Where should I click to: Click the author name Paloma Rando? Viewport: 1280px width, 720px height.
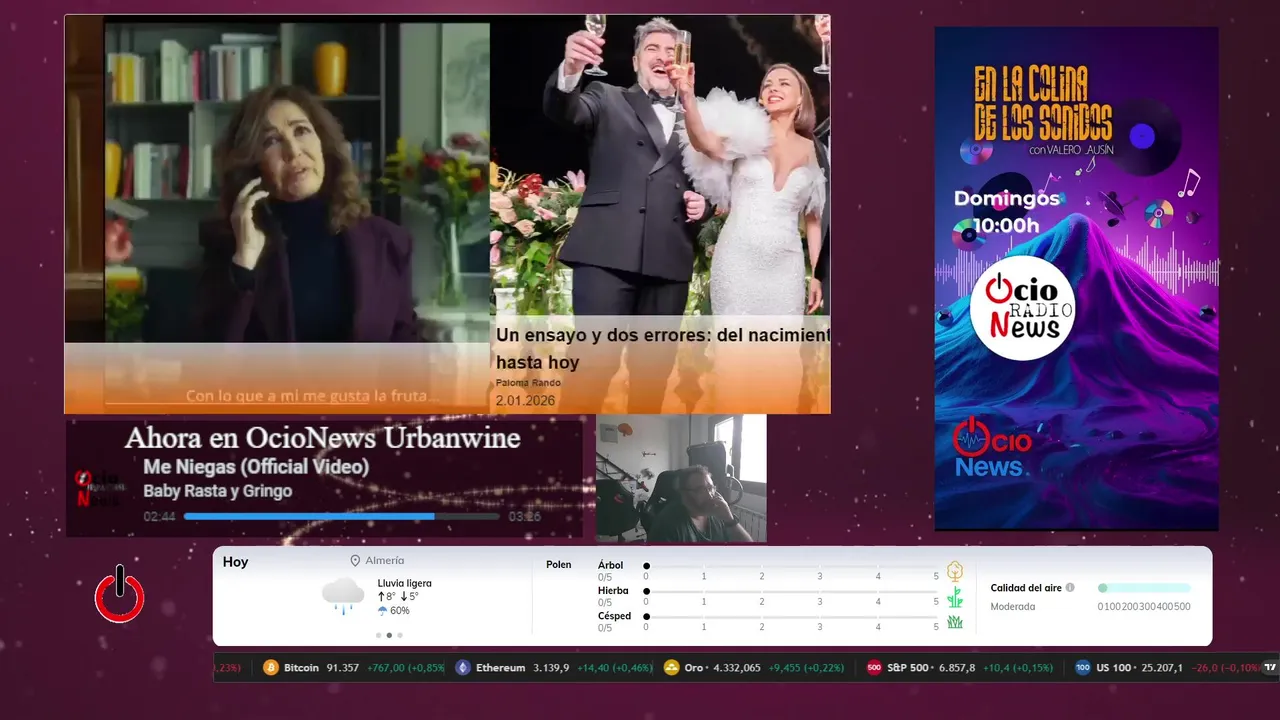528,383
